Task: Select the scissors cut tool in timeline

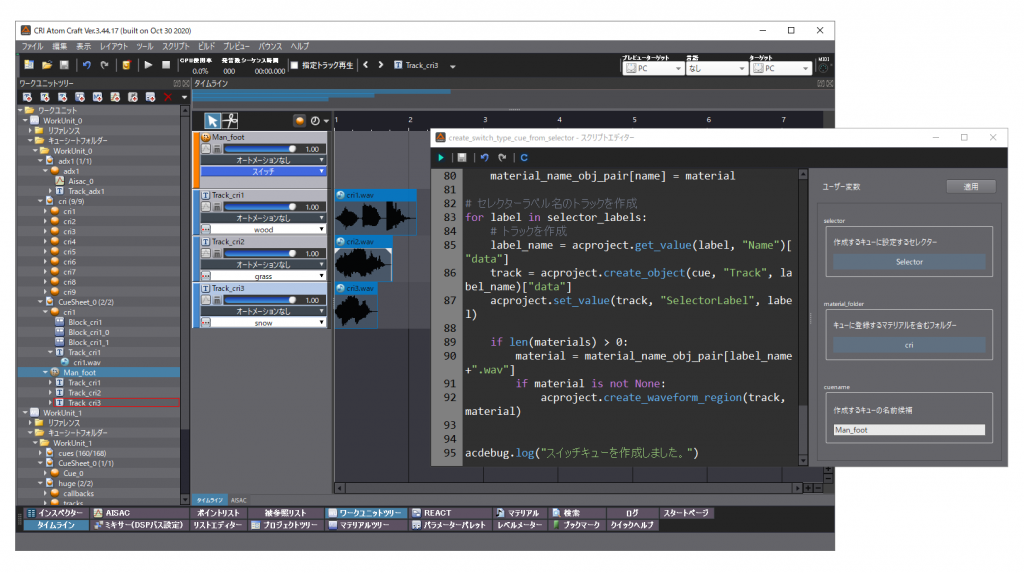Action: point(230,120)
